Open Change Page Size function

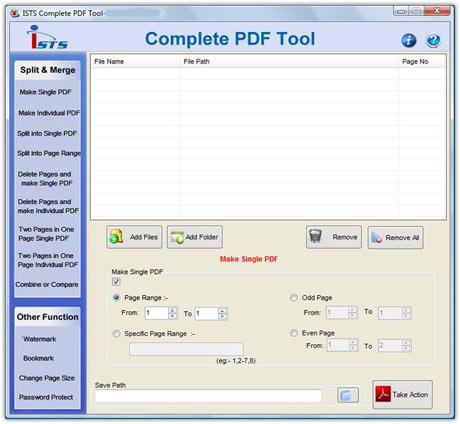pyautogui.click(x=47, y=378)
